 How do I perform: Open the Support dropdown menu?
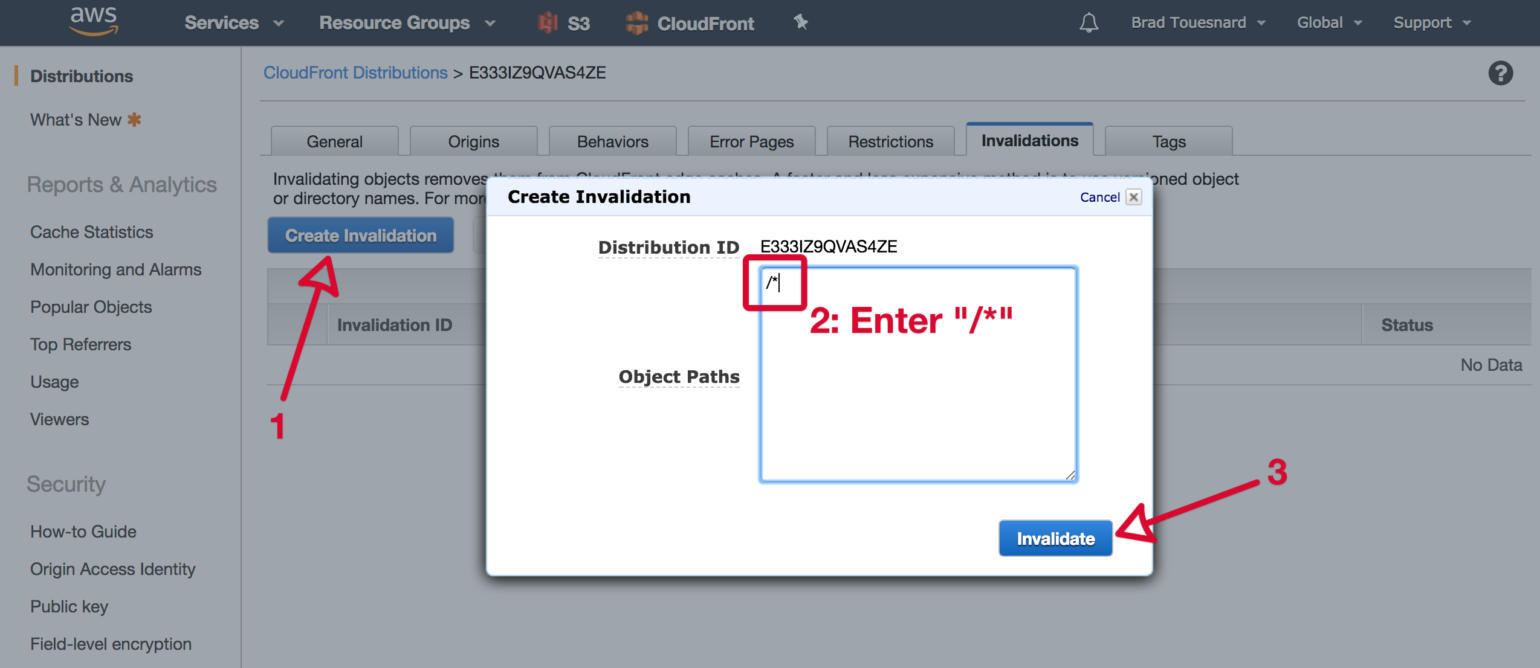pyautogui.click(x=1432, y=22)
